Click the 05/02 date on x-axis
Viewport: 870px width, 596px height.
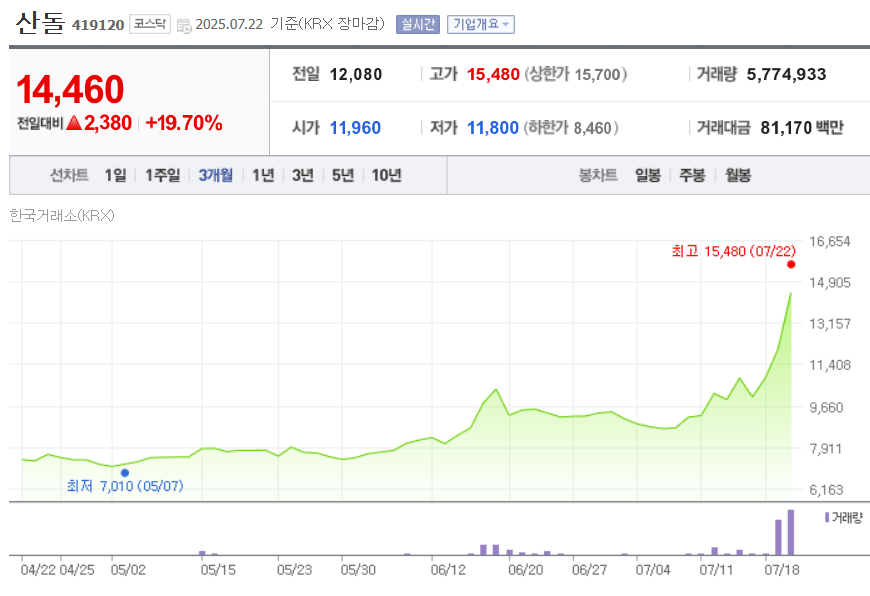coord(128,570)
